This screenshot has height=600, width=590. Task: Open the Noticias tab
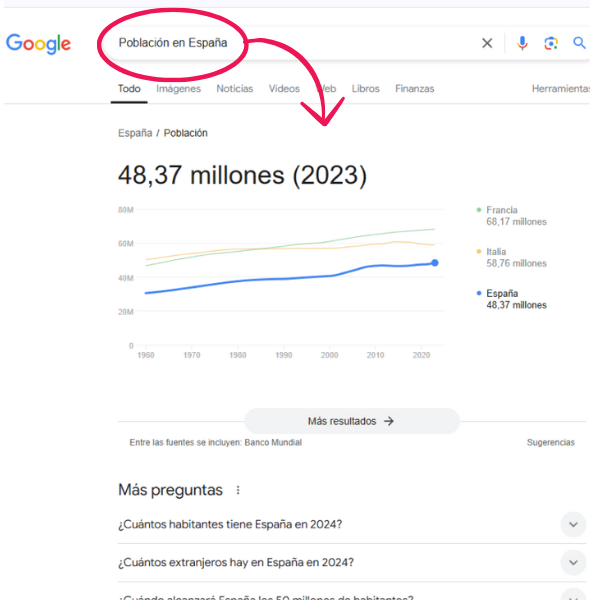[x=235, y=89]
